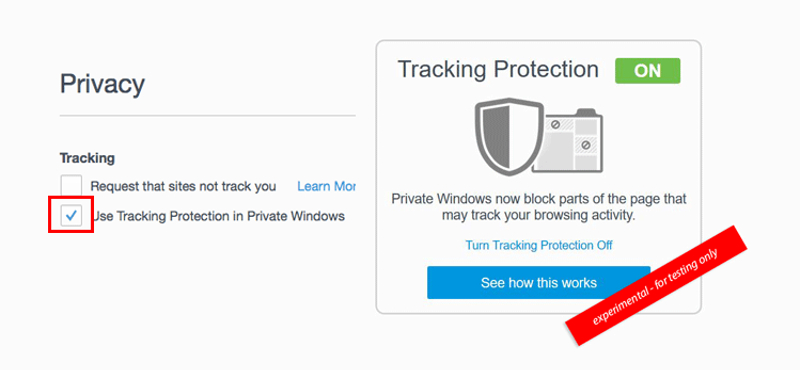
Task: Click the green ON status badge
Action: [647, 70]
